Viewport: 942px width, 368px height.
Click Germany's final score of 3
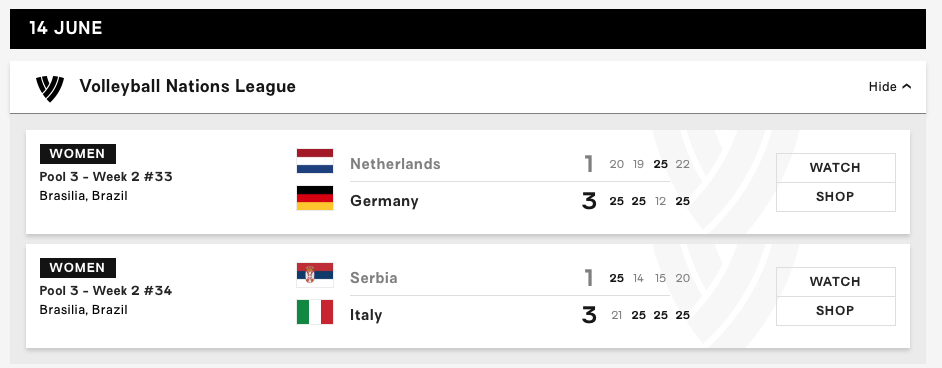[x=589, y=201]
